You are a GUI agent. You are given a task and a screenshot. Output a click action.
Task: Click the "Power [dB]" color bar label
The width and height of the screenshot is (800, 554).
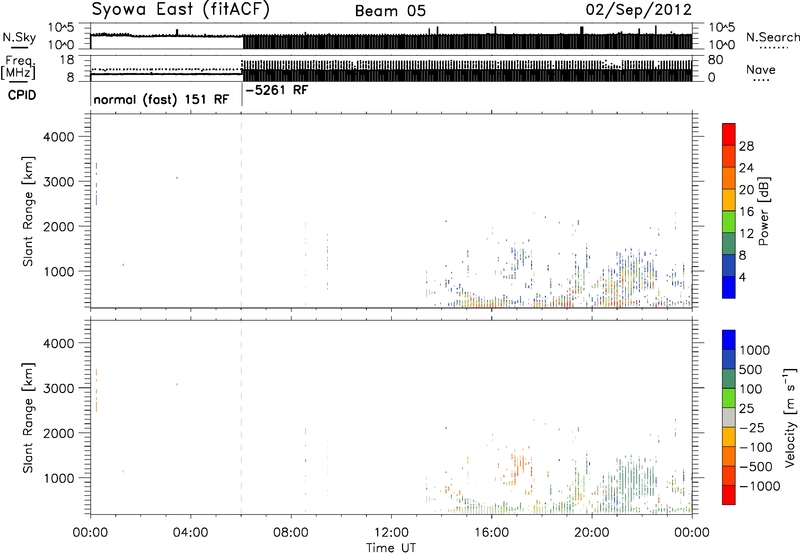tap(763, 211)
